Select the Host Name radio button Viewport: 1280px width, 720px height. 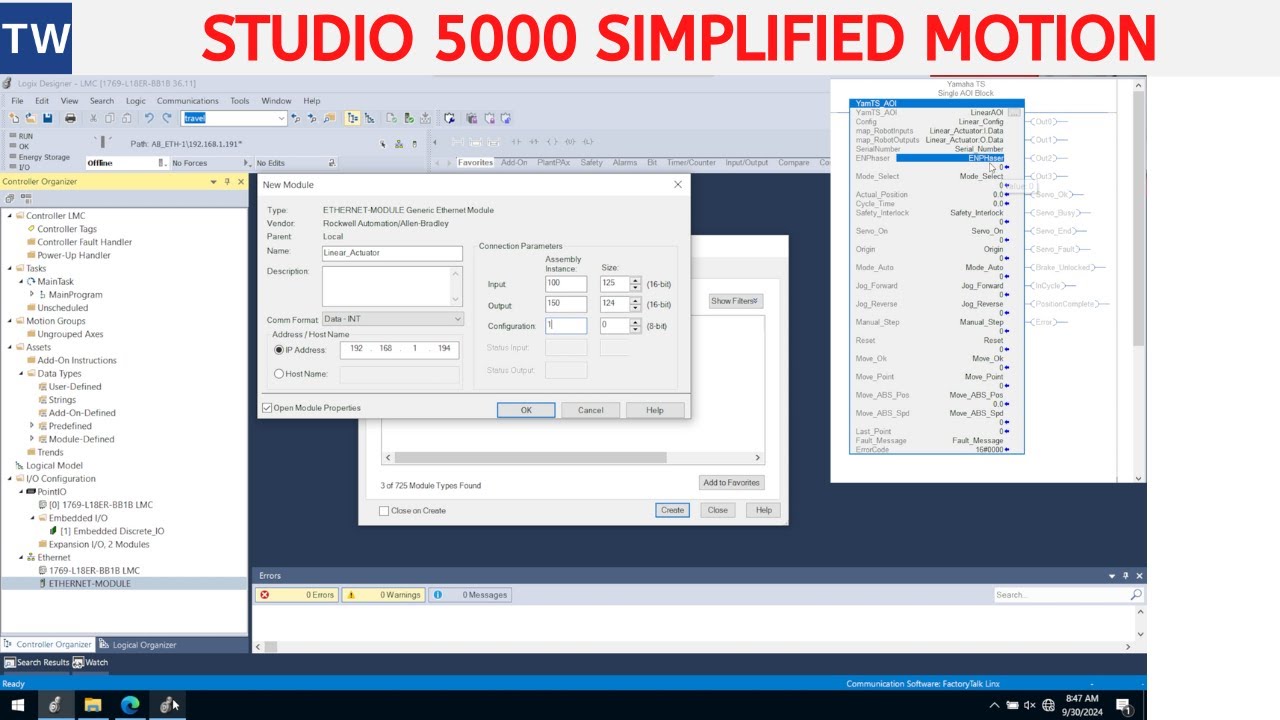tap(279, 374)
